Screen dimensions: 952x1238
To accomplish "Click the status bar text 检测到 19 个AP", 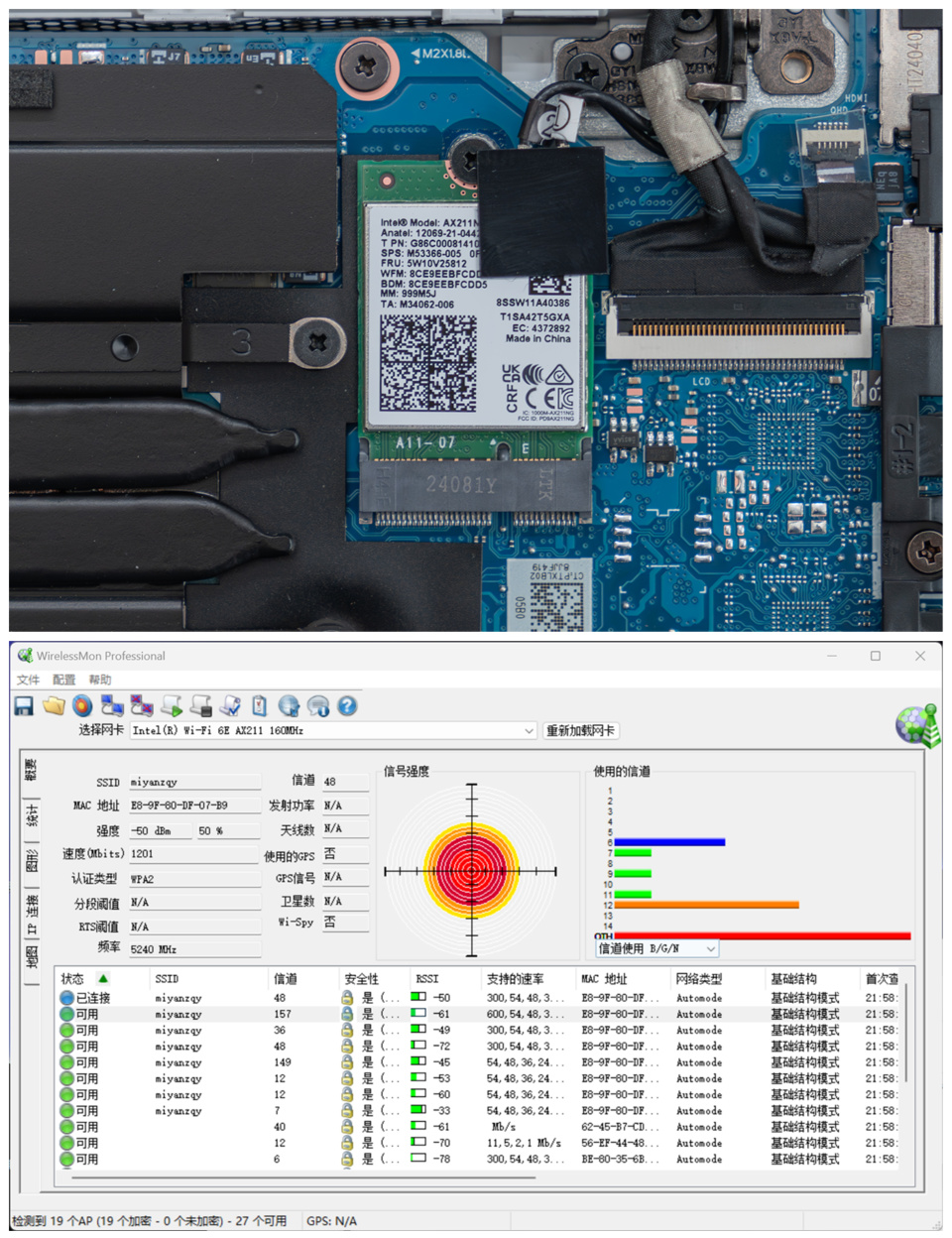I will tap(151, 1220).
